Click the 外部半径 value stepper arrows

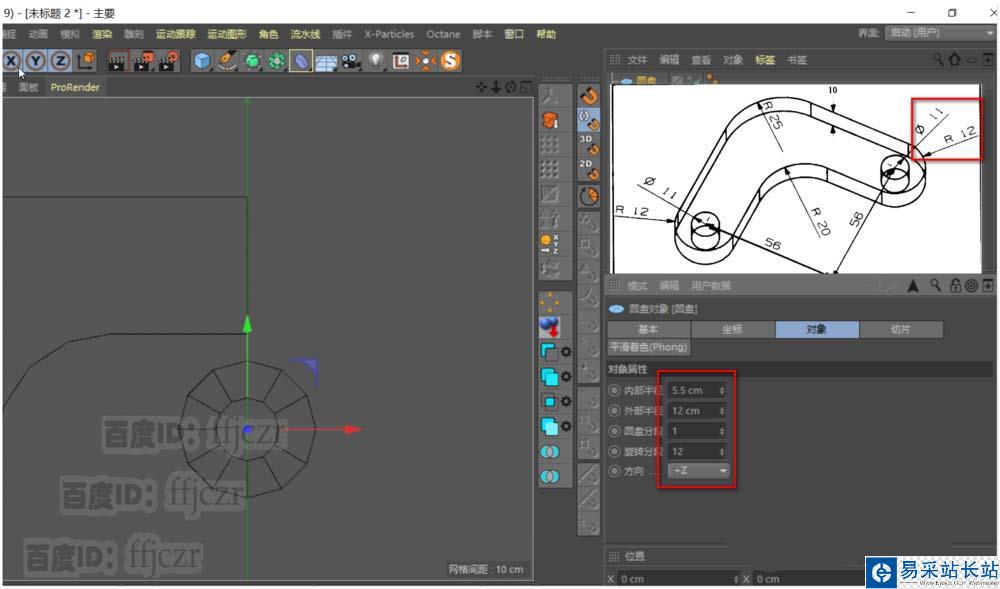click(722, 411)
